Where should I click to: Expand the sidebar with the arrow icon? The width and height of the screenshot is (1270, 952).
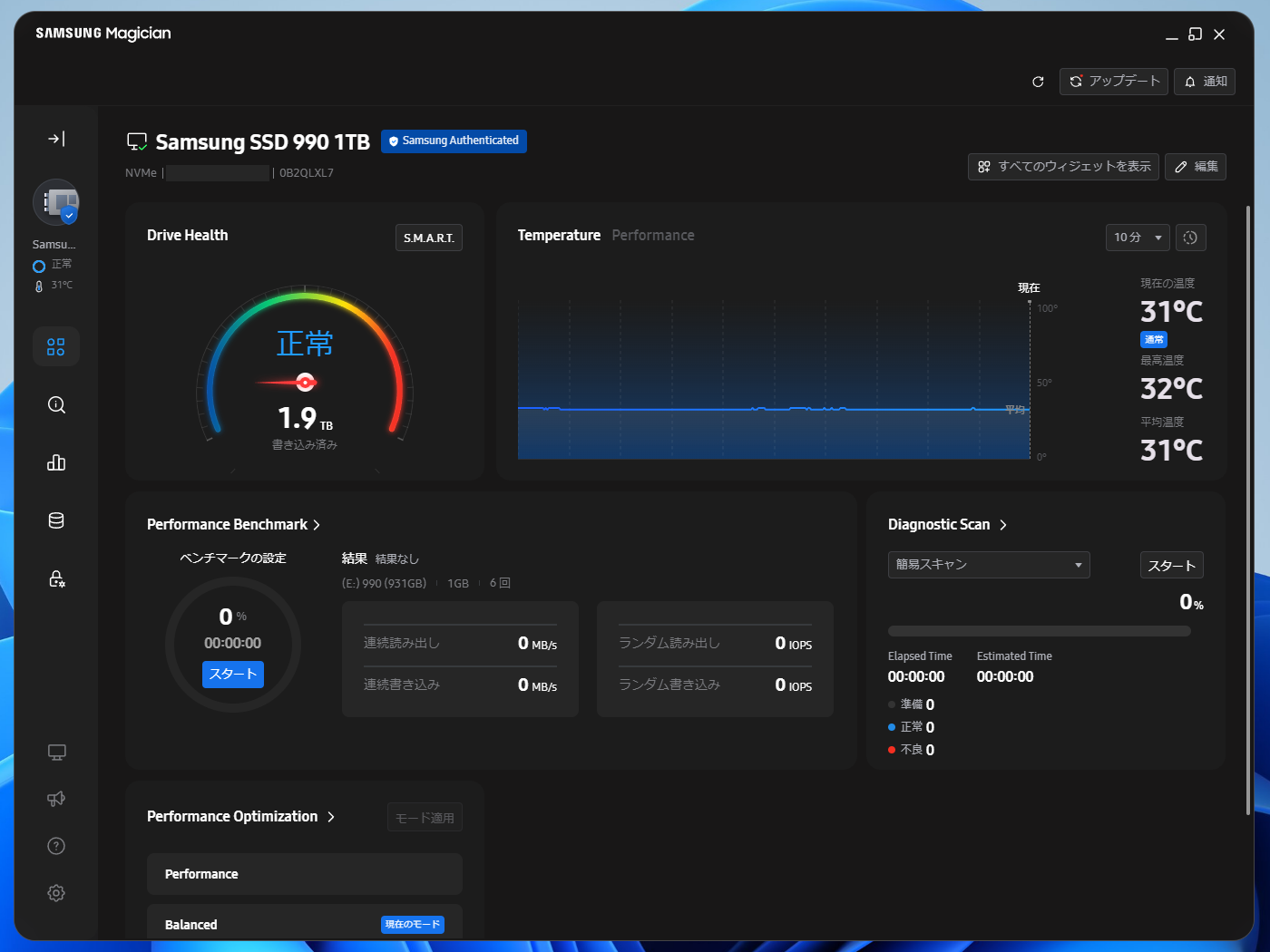tap(56, 139)
